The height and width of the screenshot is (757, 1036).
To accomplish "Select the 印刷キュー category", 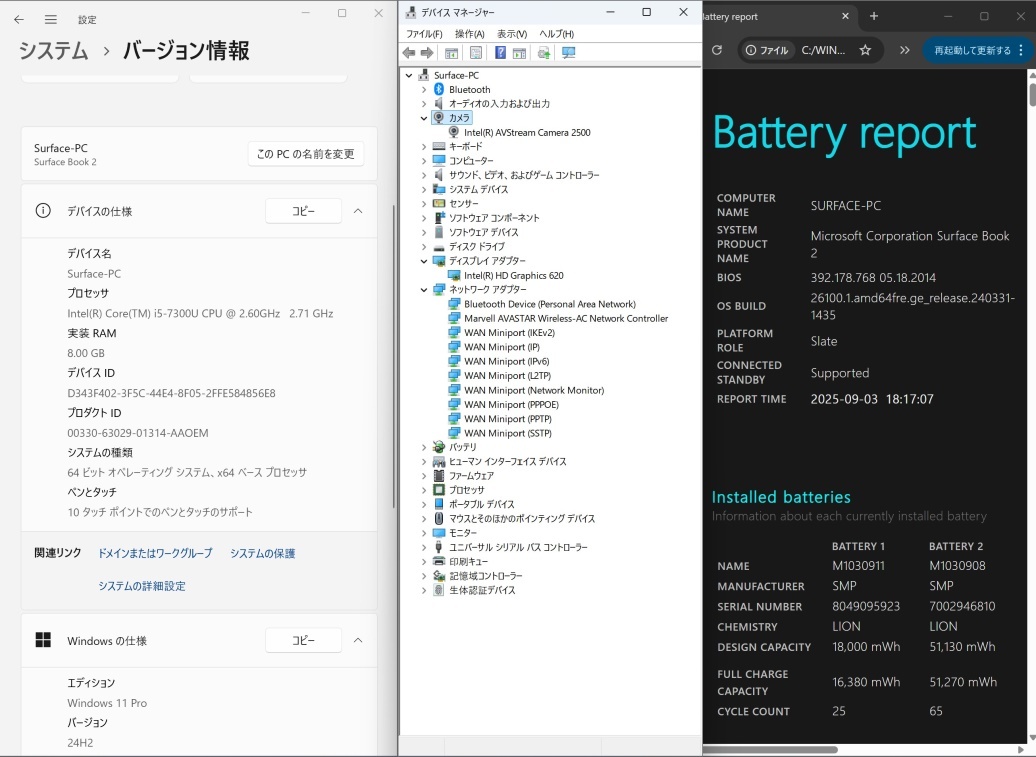I will coord(468,561).
